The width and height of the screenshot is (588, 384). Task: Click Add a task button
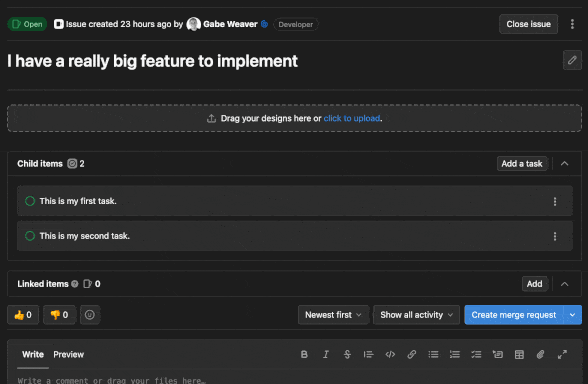(522, 164)
